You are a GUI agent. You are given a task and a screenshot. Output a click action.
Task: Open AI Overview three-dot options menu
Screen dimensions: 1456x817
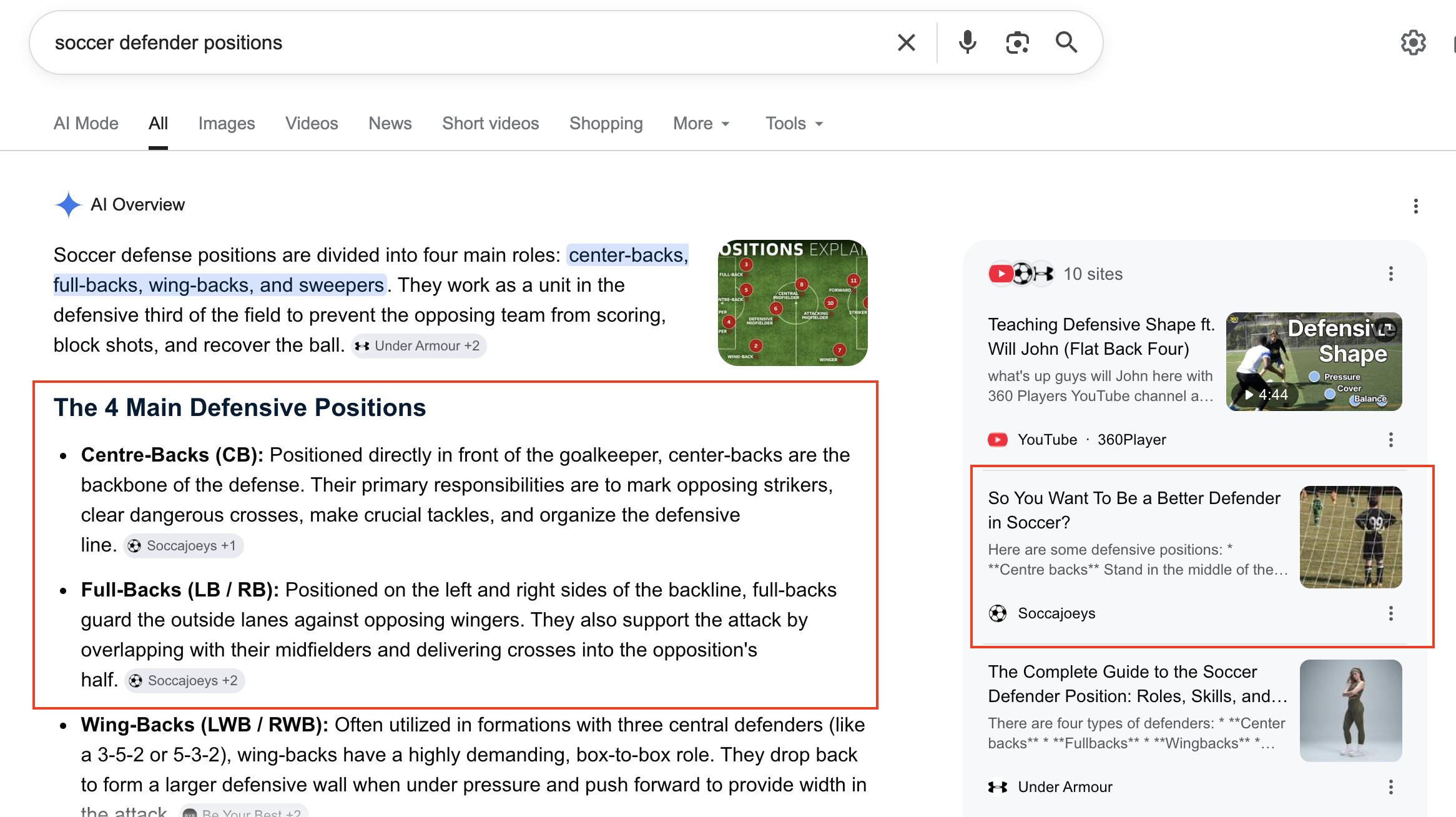click(x=1415, y=206)
